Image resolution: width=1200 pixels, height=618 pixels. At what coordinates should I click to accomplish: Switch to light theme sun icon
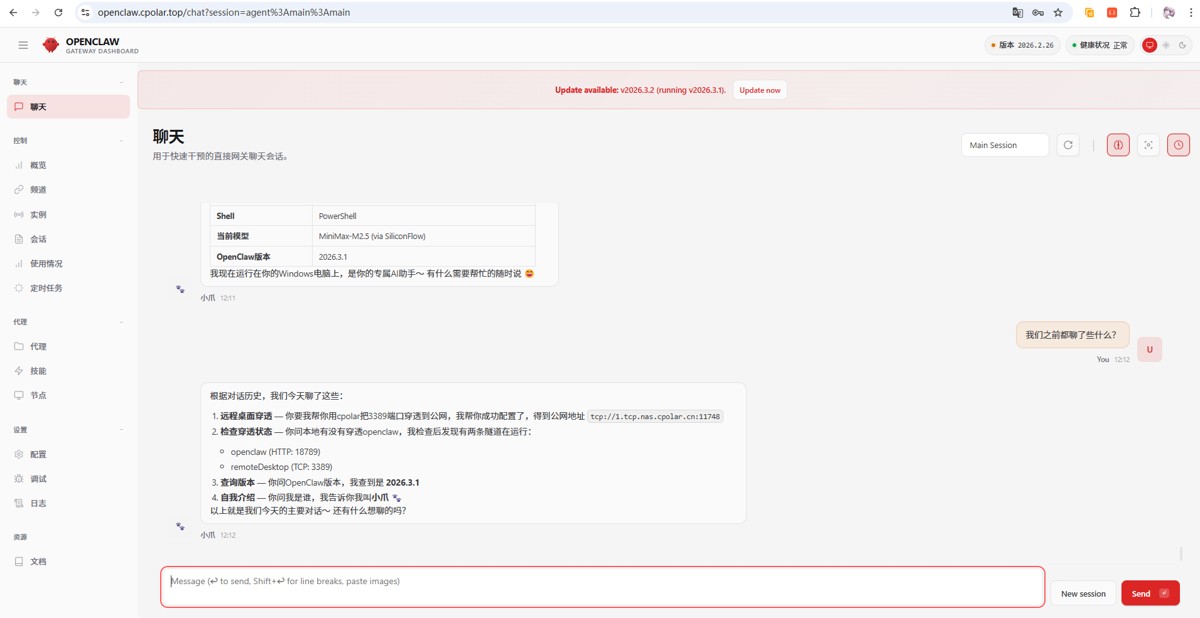coord(1166,45)
